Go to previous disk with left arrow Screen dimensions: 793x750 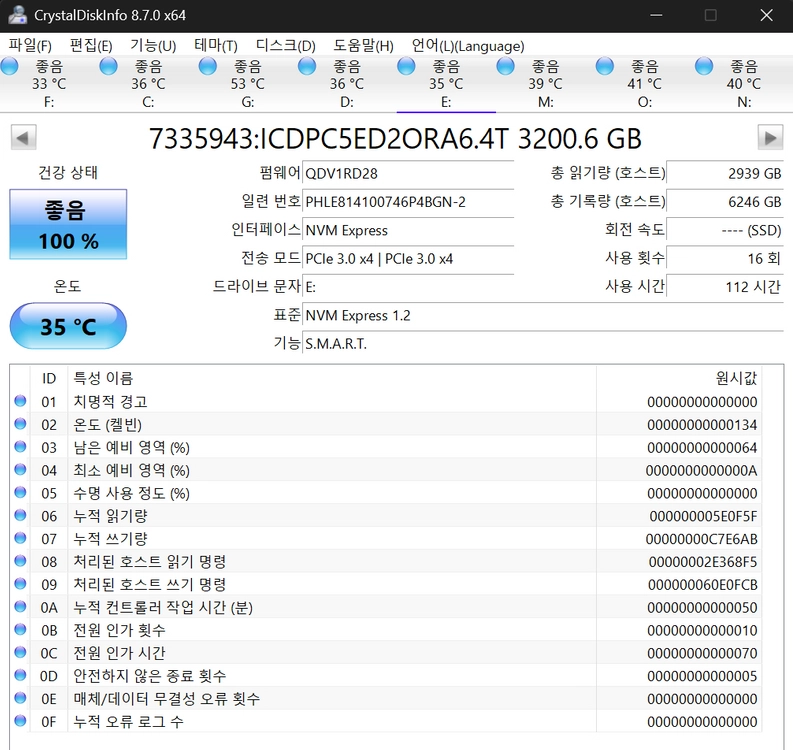23,138
